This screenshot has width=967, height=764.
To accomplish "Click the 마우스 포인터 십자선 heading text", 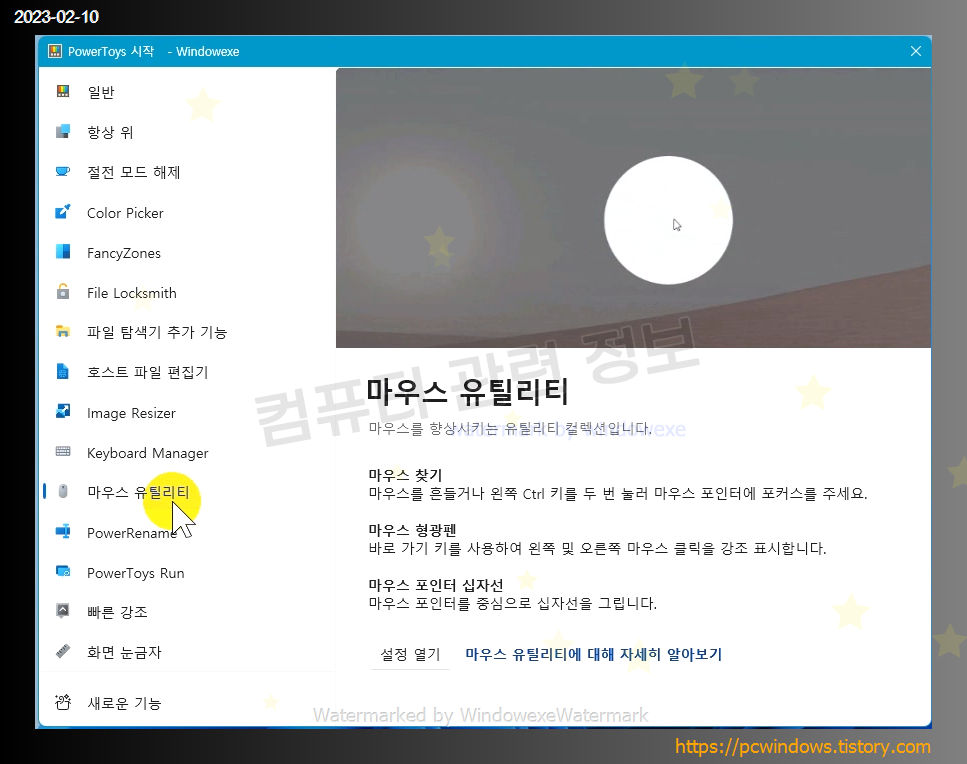I will [436, 585].
